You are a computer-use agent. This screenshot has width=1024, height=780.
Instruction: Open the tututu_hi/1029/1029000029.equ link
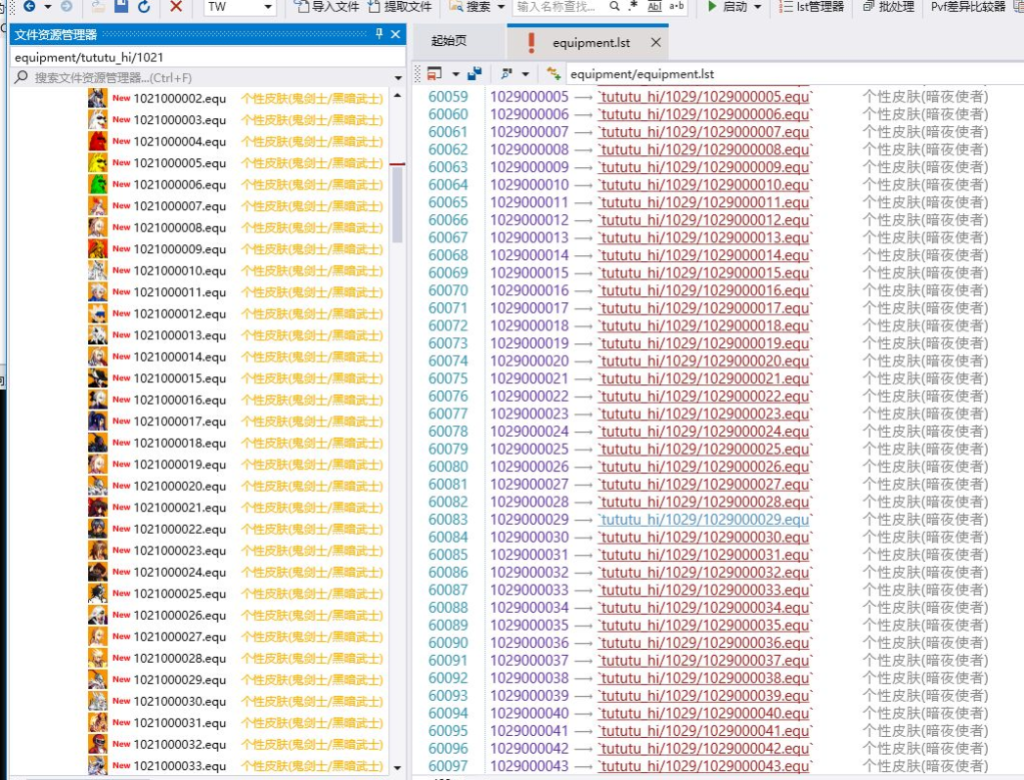tap(704, 520)
